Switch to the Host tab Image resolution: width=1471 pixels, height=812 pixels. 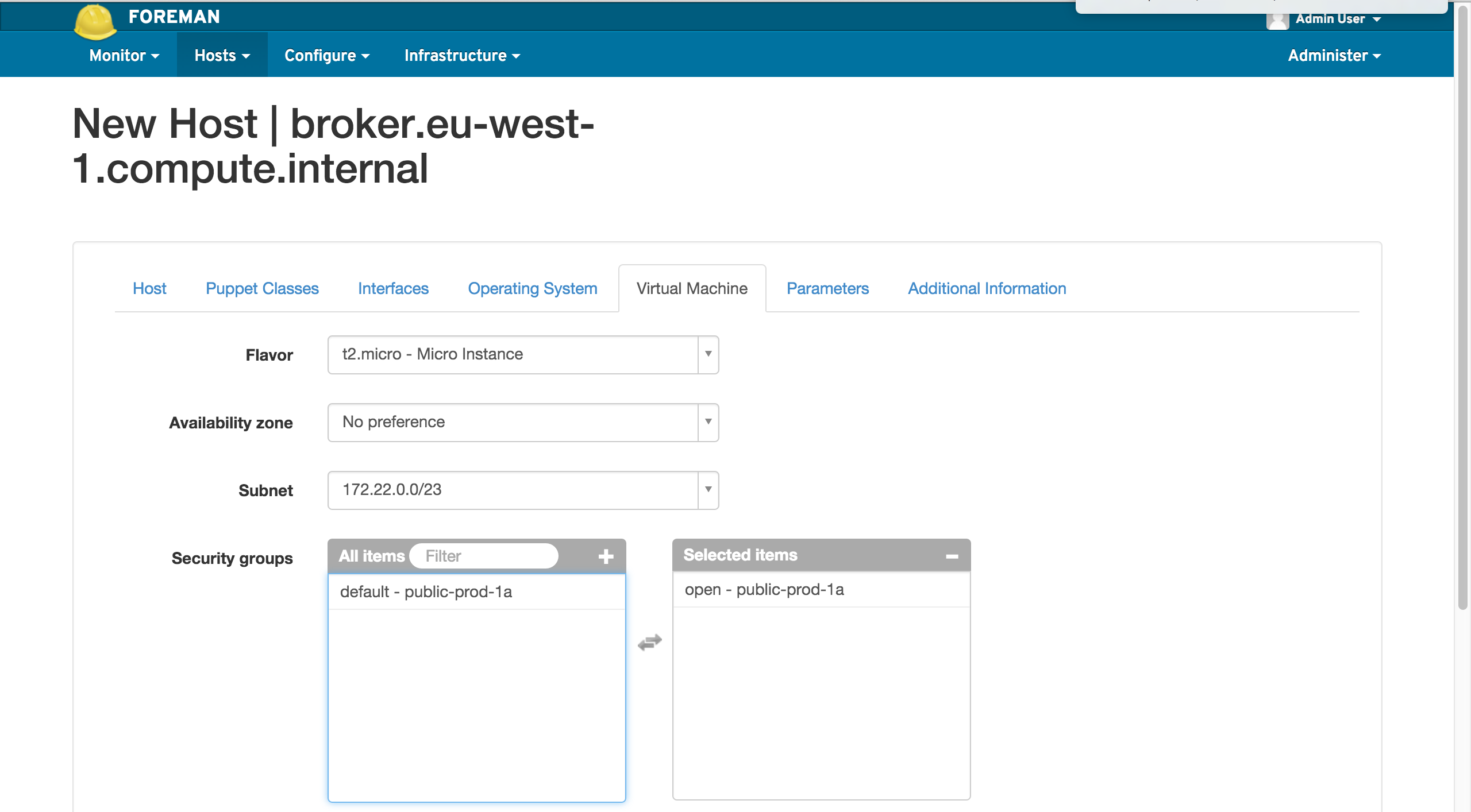[x=150, y=288]
